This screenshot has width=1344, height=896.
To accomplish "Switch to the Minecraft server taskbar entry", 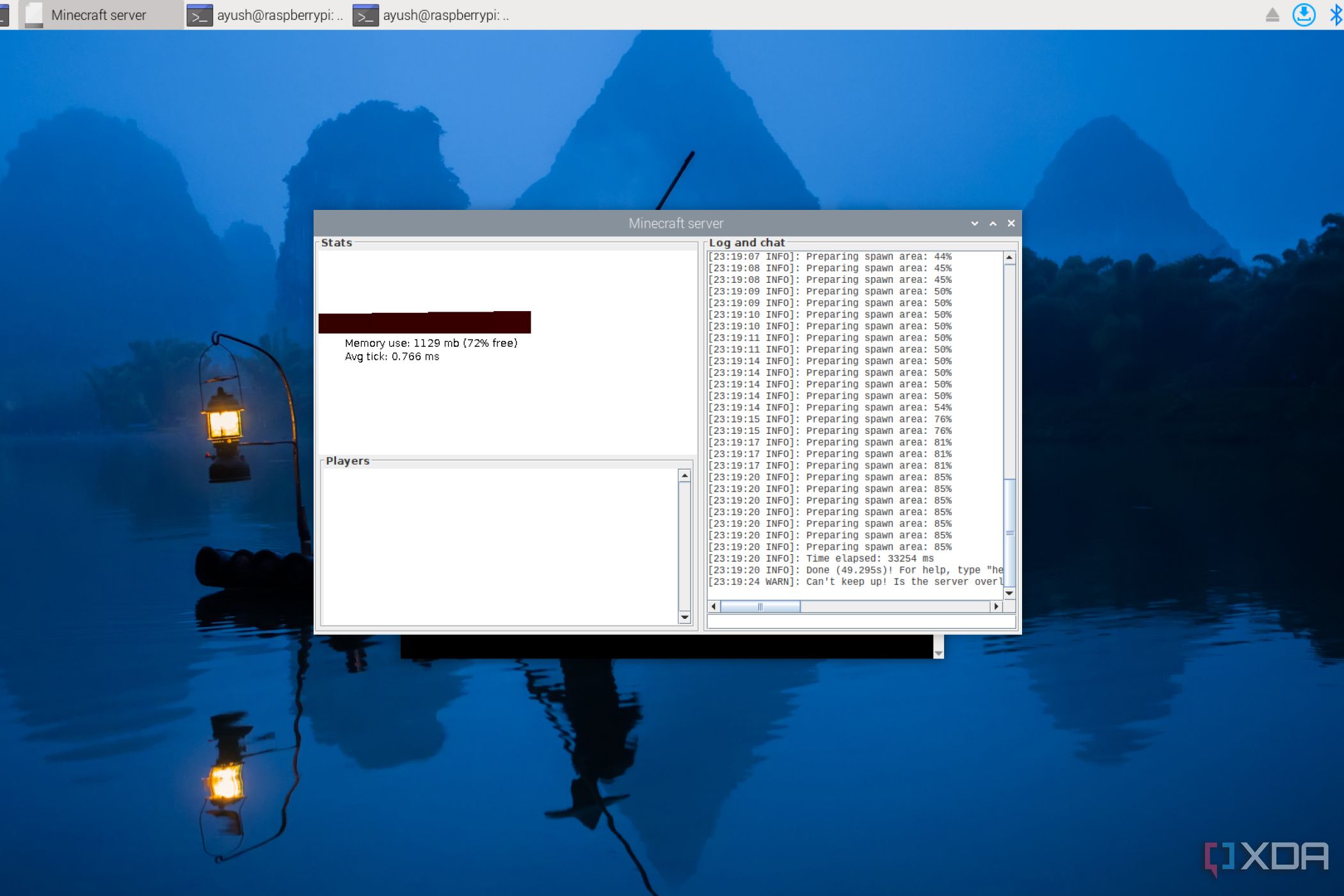I will (x=100, y=15).
